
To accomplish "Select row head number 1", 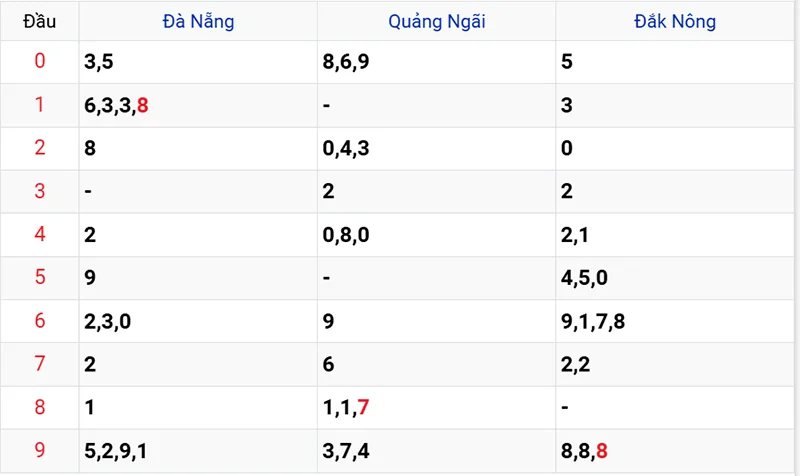I will [40, 104].
